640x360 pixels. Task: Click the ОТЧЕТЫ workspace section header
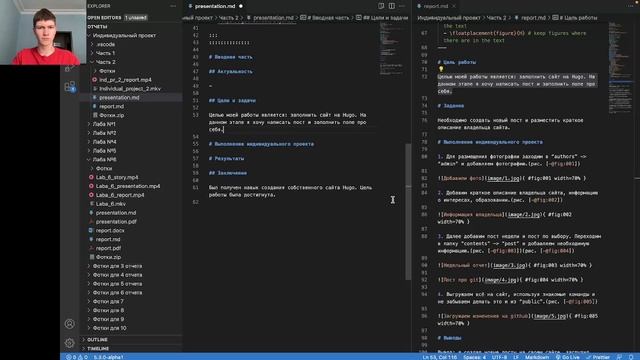[x=97, y=27]
